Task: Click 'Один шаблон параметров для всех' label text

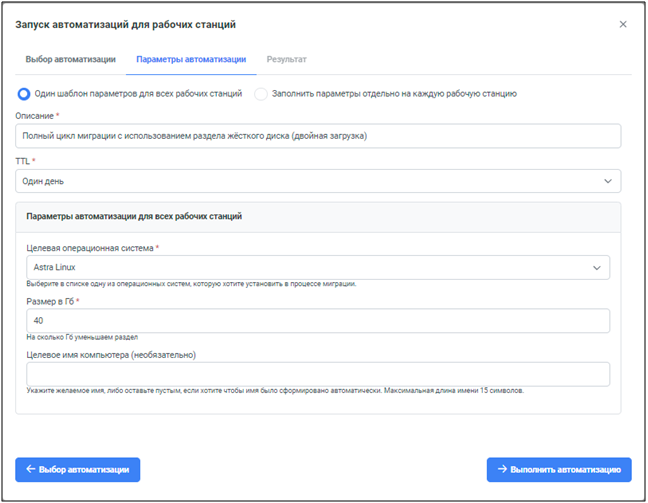Action: click(138, 94)
